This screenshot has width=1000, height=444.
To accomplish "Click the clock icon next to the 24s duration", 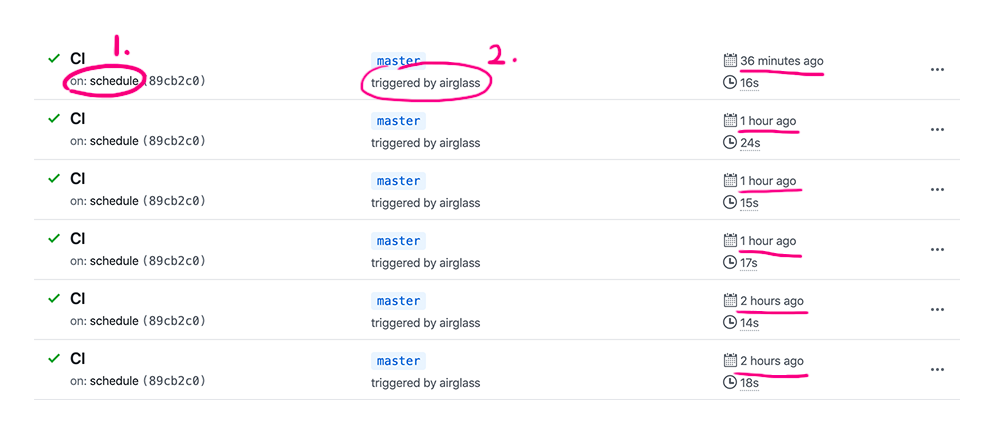I will pos(730,143).
